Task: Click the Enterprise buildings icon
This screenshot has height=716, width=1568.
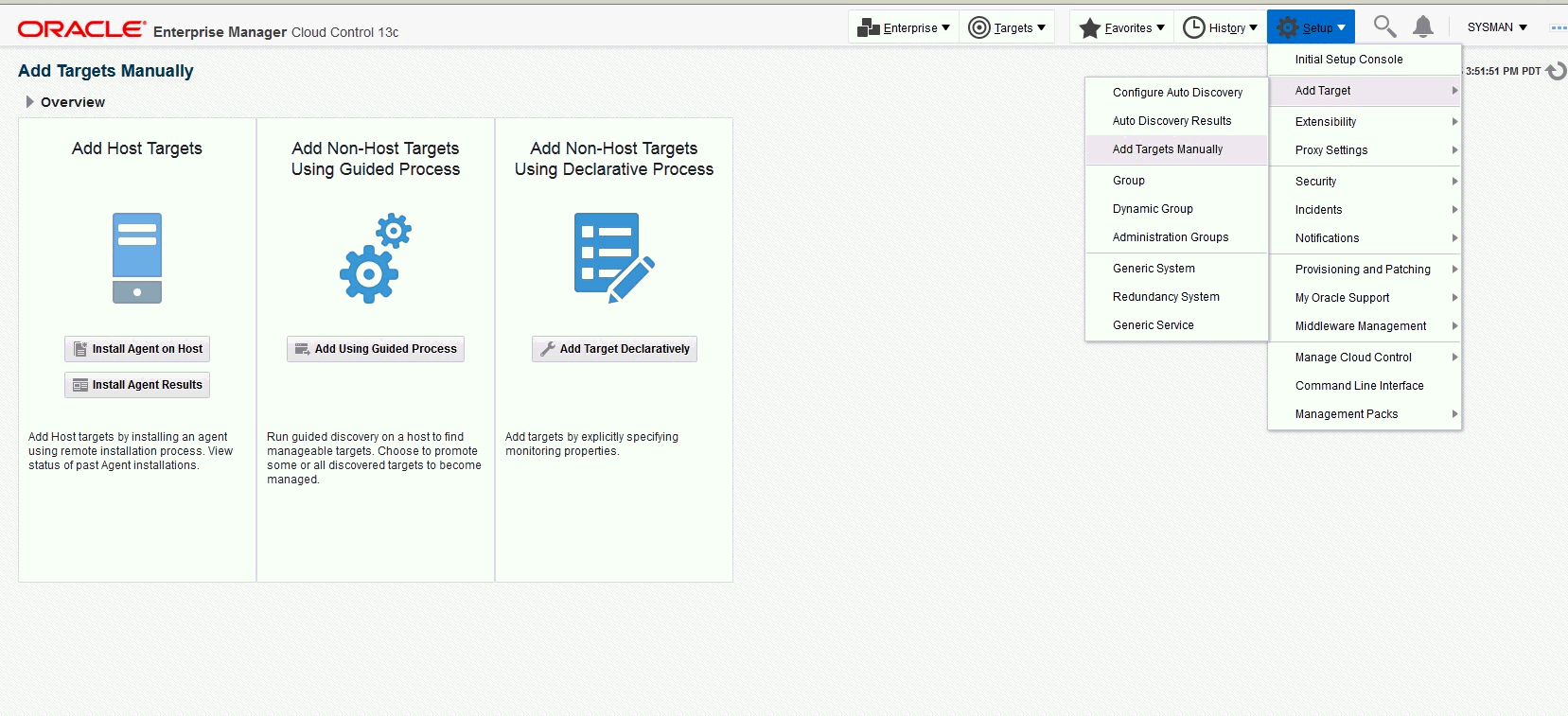Action: pyautogui.click(x=868, y=27)
